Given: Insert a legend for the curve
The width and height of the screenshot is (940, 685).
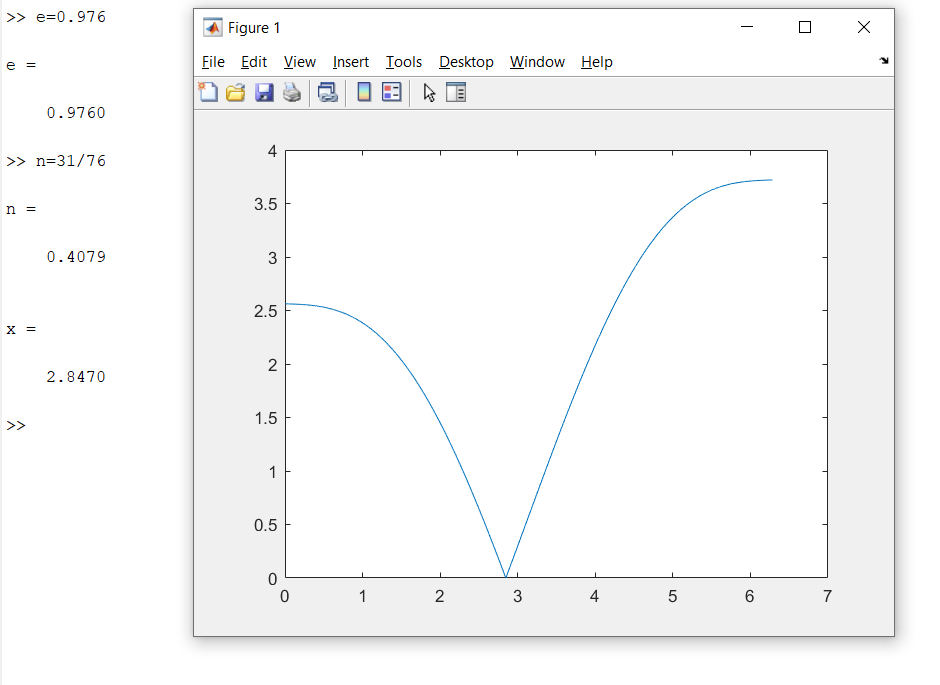Looking at the screenshot, I should 390,92.
